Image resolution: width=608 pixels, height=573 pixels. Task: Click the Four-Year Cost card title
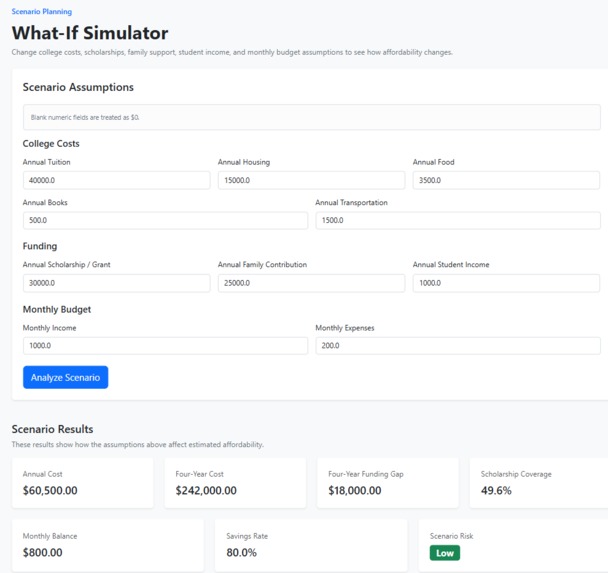tap(199, 474)
